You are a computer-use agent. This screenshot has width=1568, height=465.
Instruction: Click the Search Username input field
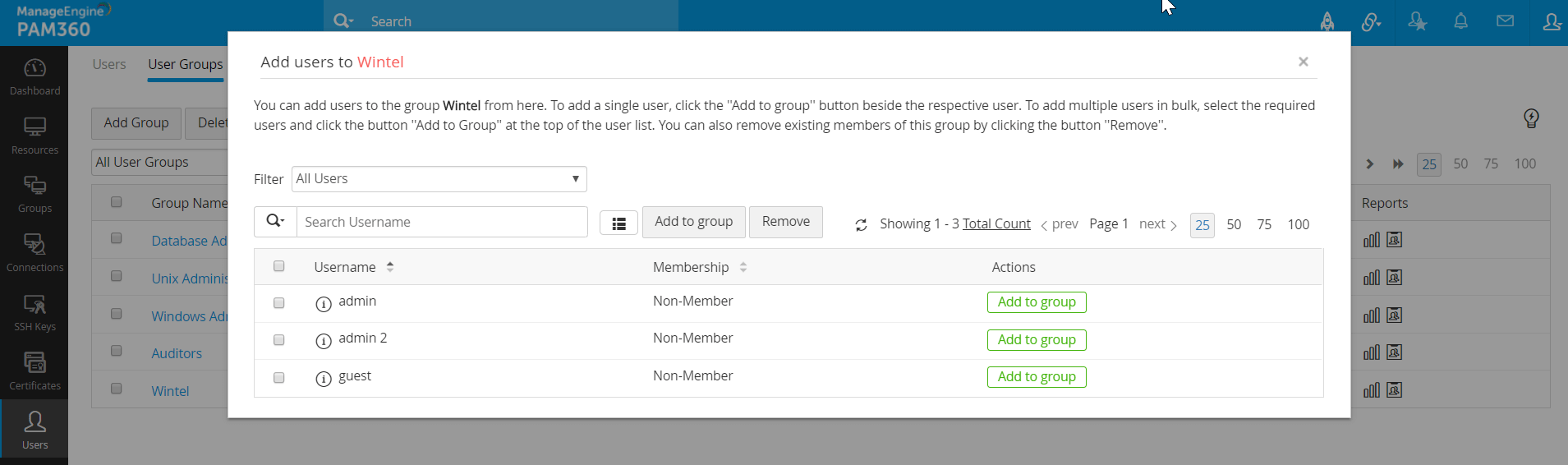pos(442,222)
